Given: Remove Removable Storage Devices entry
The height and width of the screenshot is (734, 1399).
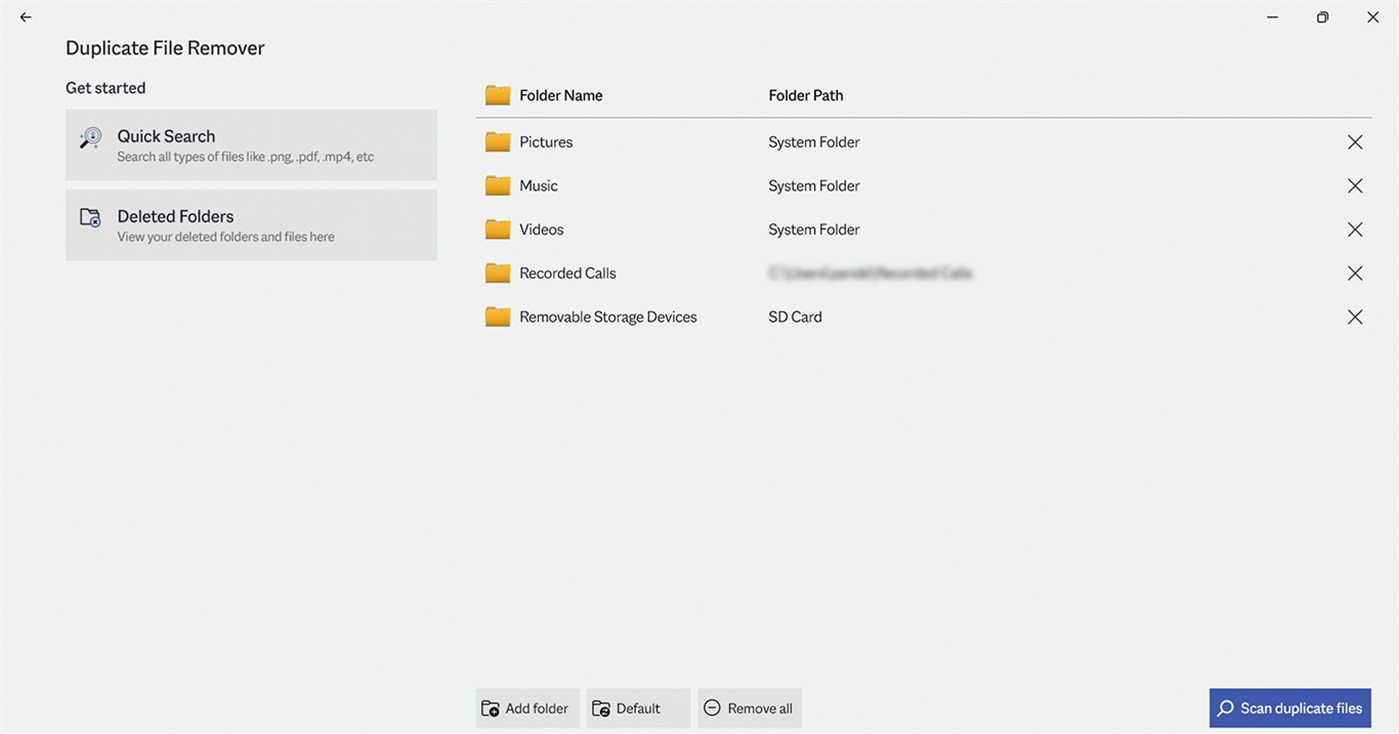Looking at the screenshot, I should click(x=1355, y=317).
